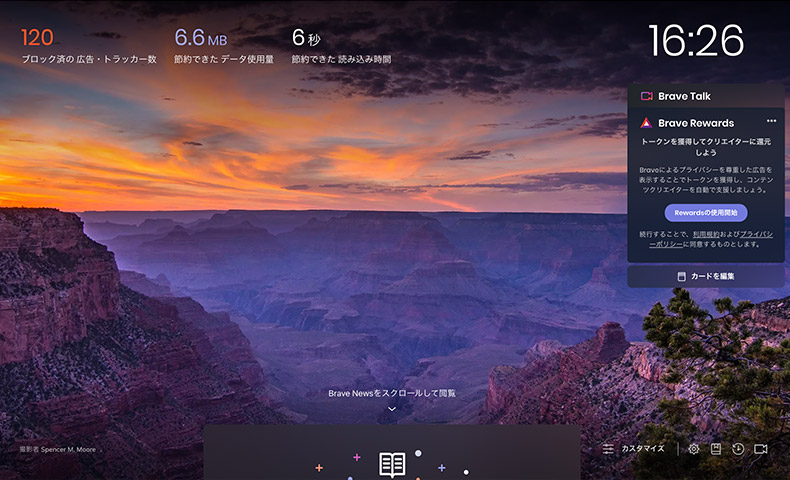The image size is (790, 480).
Task: Click the Brave Rewards triangle logo
Action: 647,123
